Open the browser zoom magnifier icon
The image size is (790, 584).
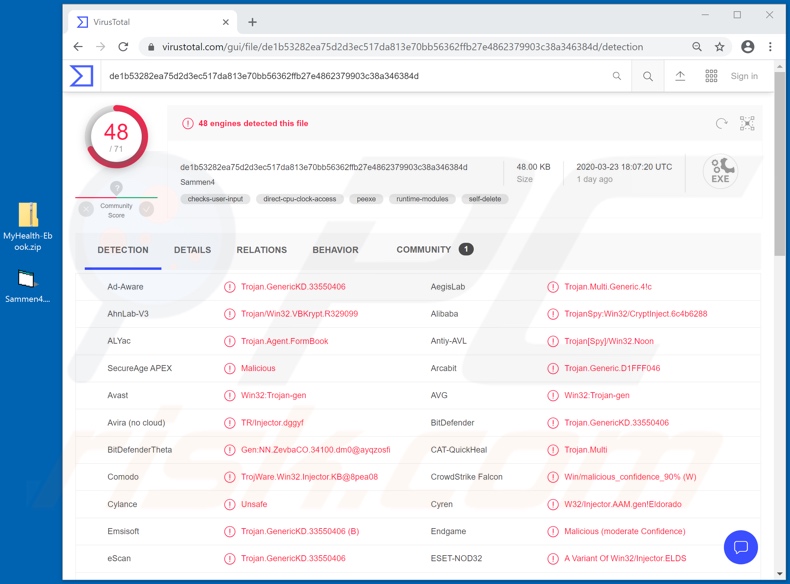(697, 47)
